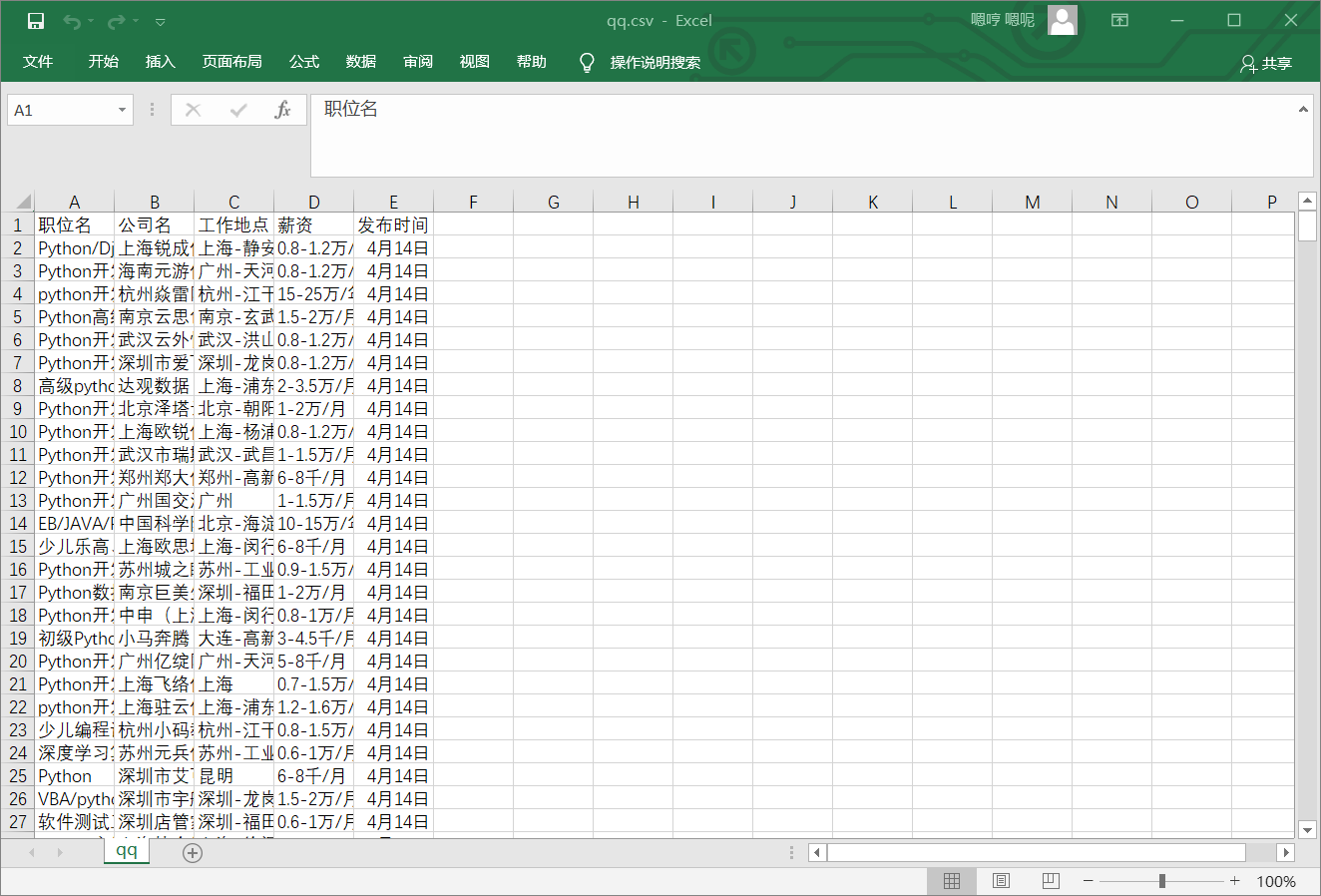This screenshot has height=896, width=1321.
Task: Select header cell 发布时间
Action: (394, 225)
